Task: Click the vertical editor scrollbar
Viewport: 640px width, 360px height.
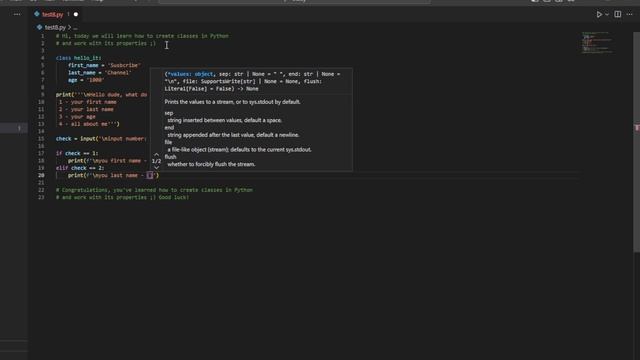Action: [x=636, y=143]
